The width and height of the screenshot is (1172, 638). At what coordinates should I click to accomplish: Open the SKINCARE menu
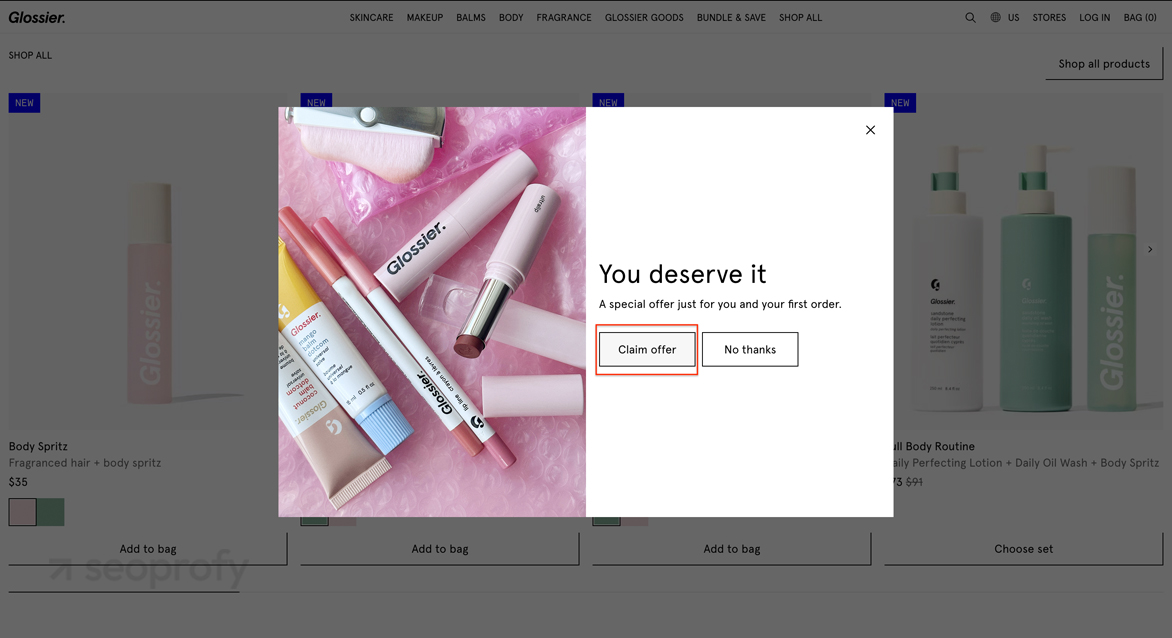tap(371, 17)
